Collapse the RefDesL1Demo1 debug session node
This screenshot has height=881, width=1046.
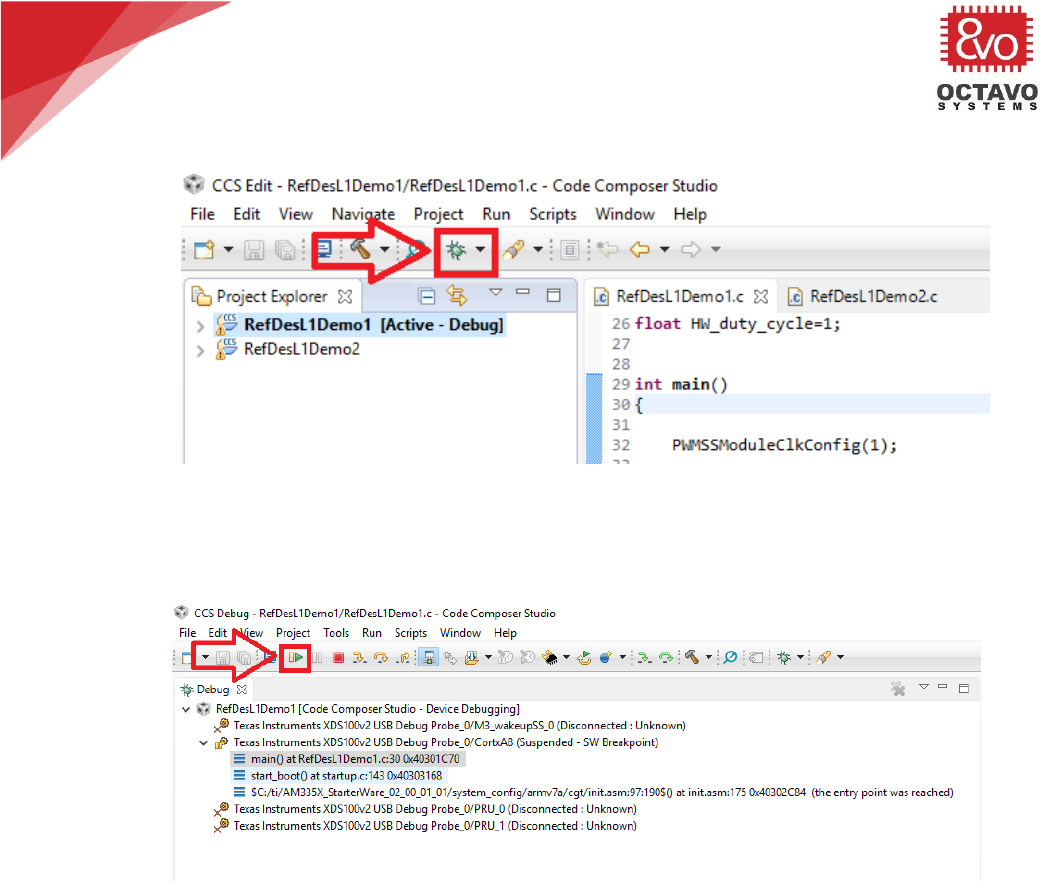186,709
